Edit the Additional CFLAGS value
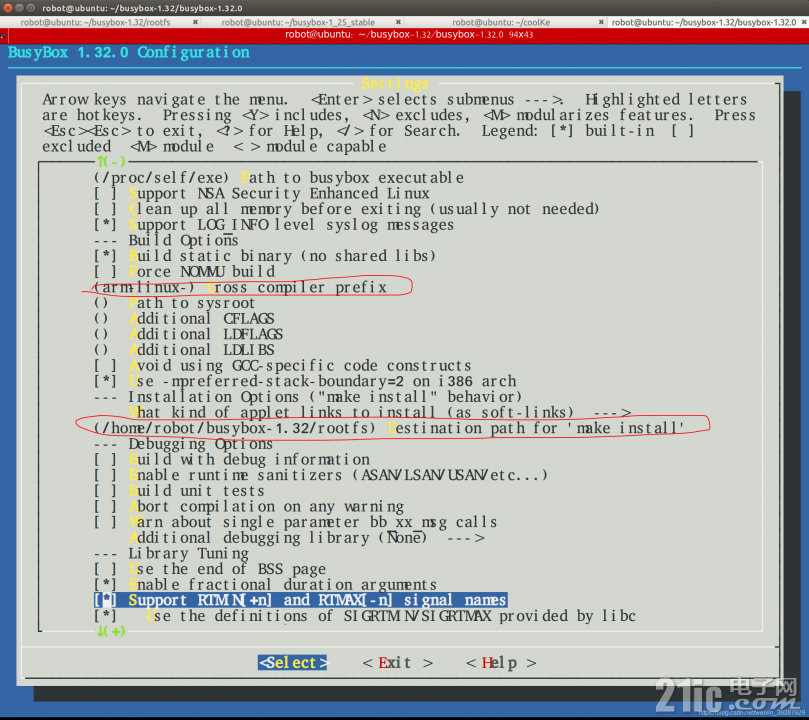Screen dimensions: 809x720 click(184, 319)
